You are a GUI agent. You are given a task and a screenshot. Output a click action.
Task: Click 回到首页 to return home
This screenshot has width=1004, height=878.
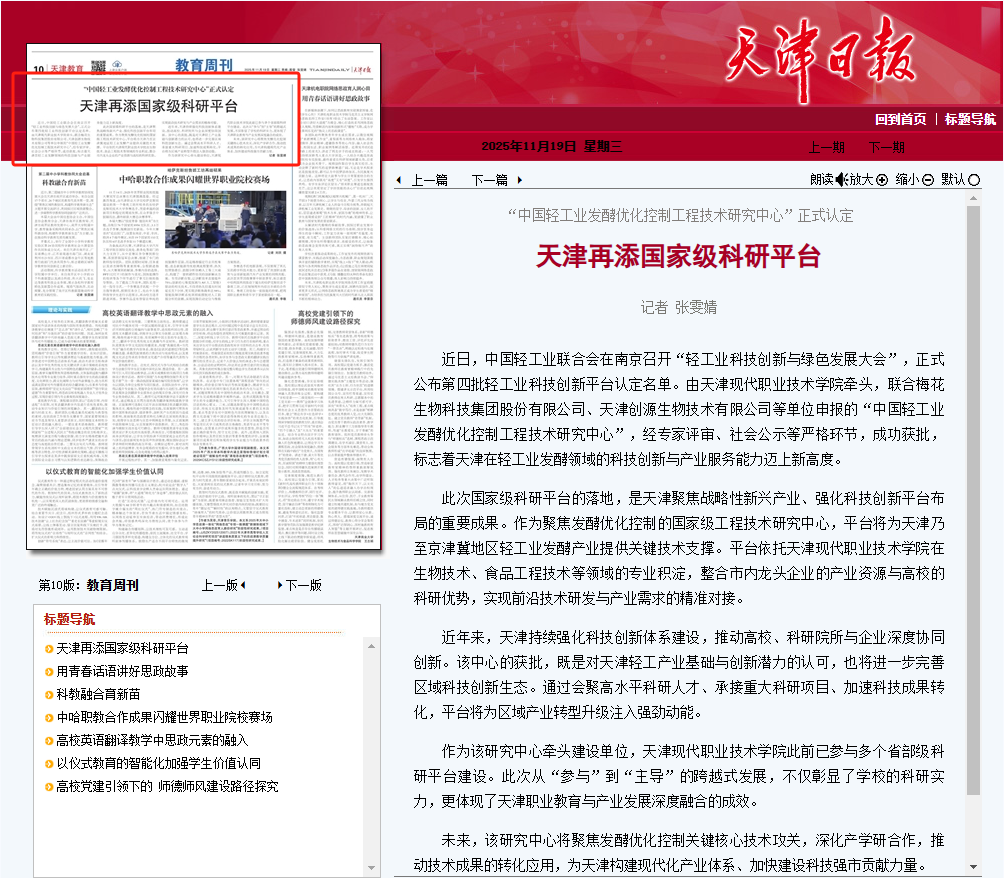900,119
